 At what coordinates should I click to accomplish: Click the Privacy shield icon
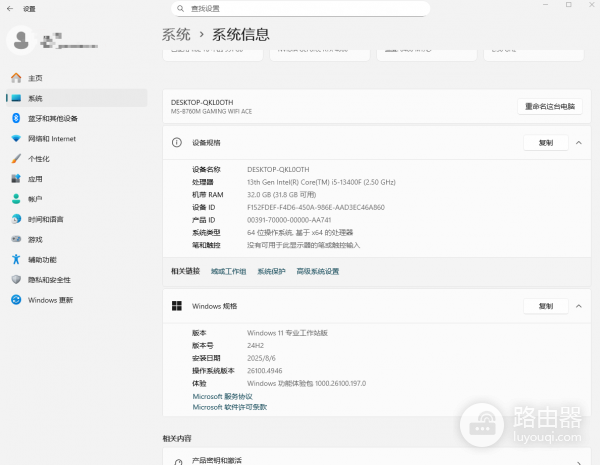pyautogui.click(x=16, y=279)
